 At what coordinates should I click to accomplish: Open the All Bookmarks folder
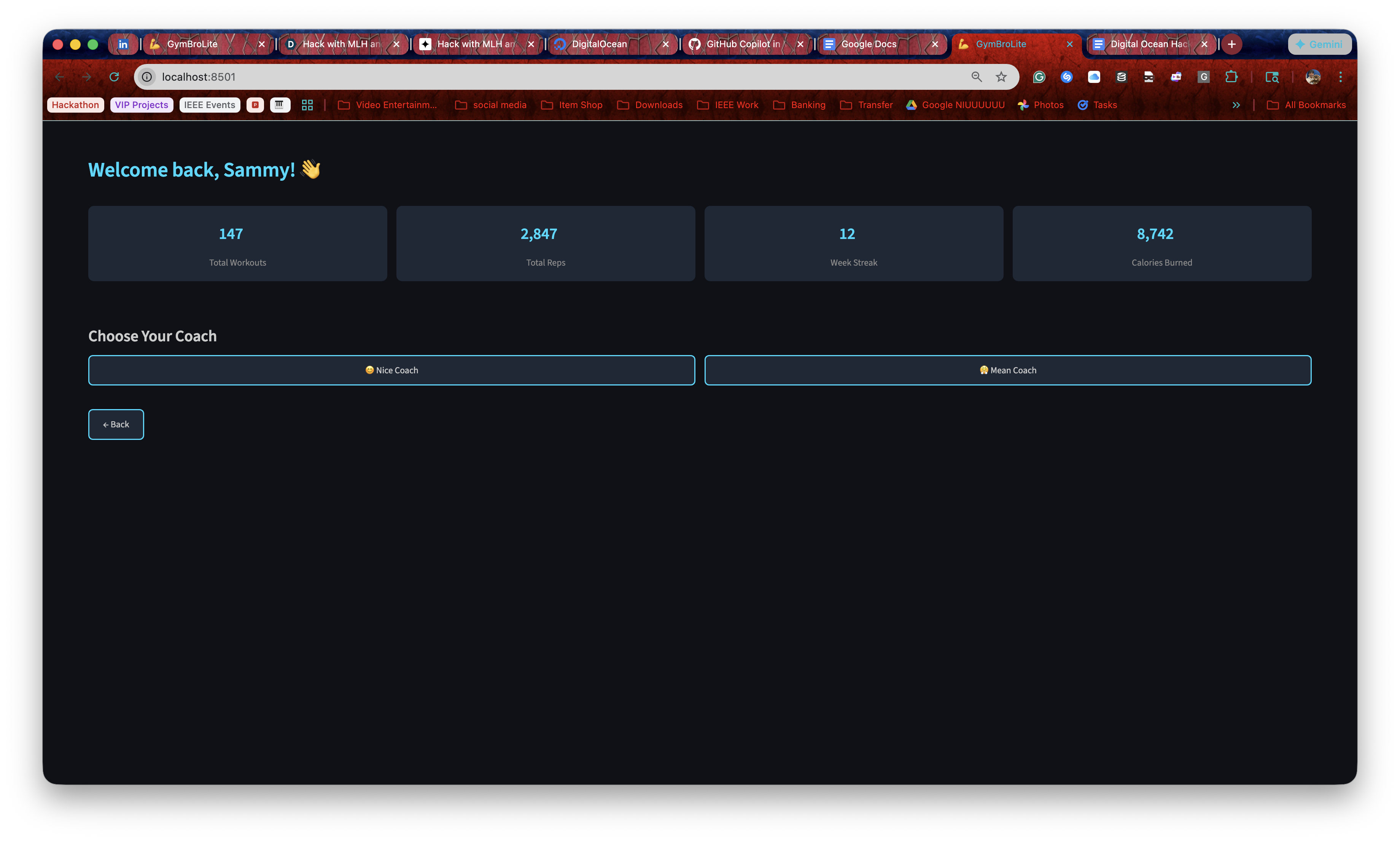[x=1306, y=105]
